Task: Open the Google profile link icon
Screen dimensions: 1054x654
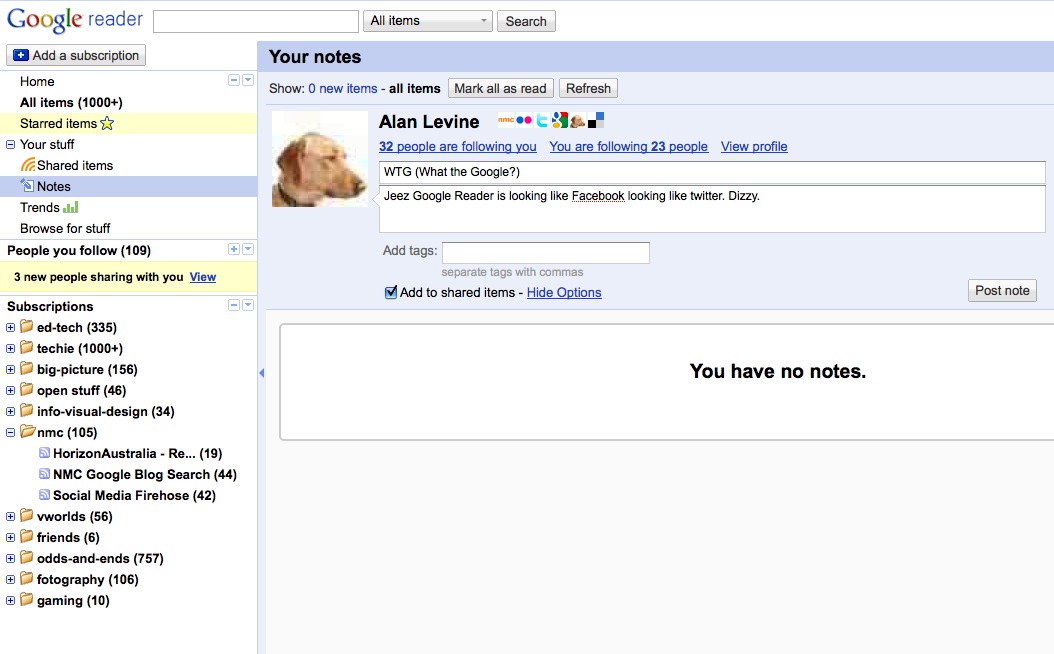Action: click(x=559, y=120)
